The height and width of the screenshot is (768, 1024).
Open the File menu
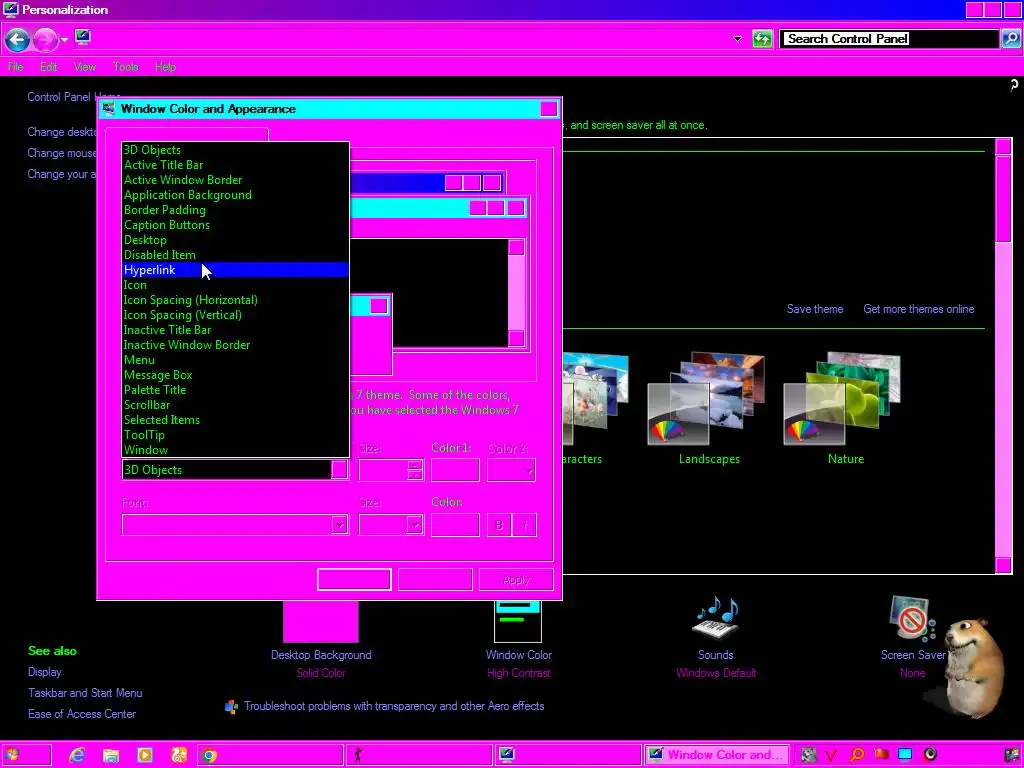click(16, 67)
